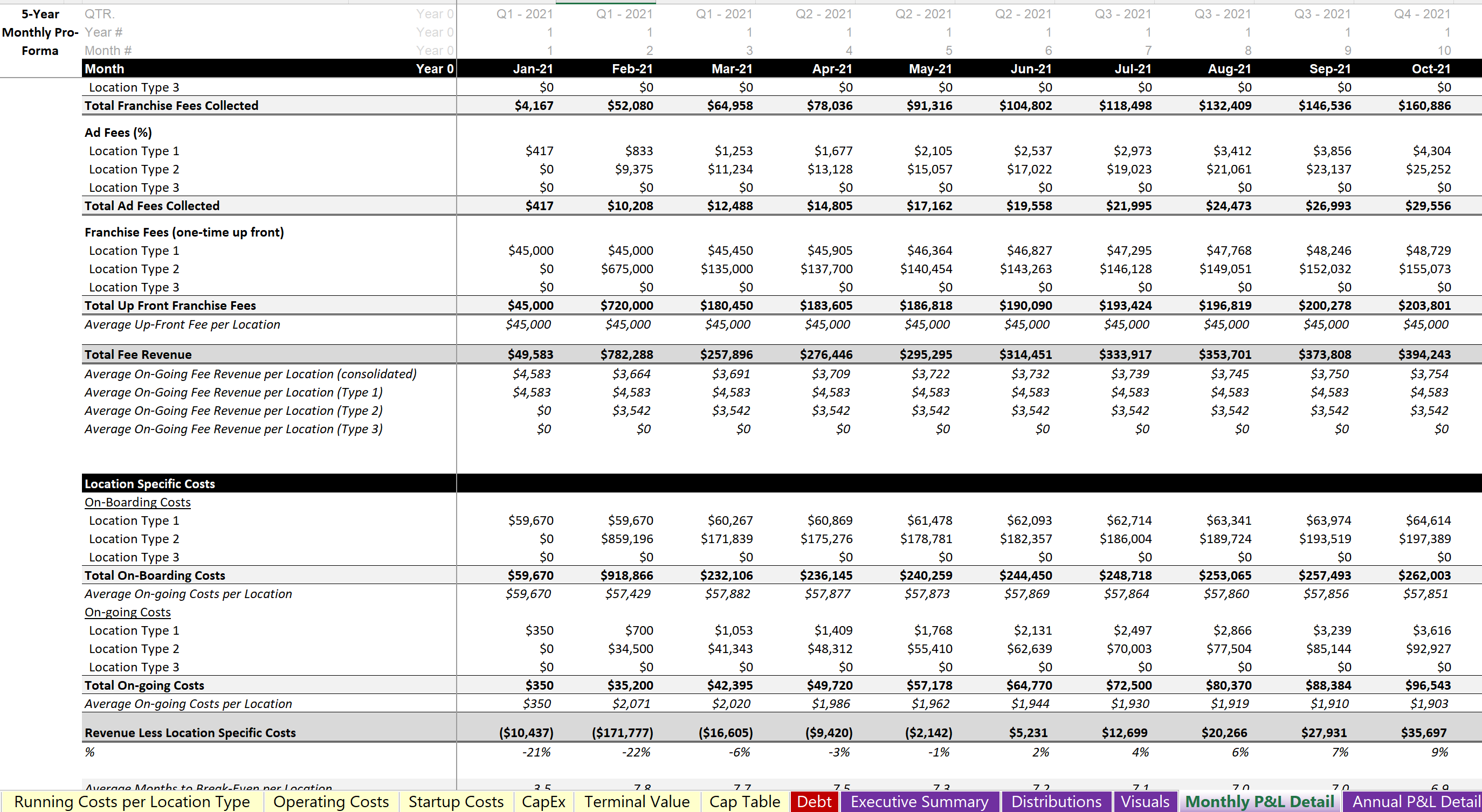
Task: Click Oct-21 Total Fee Revenue $394,243
Action: (1424, 355)
